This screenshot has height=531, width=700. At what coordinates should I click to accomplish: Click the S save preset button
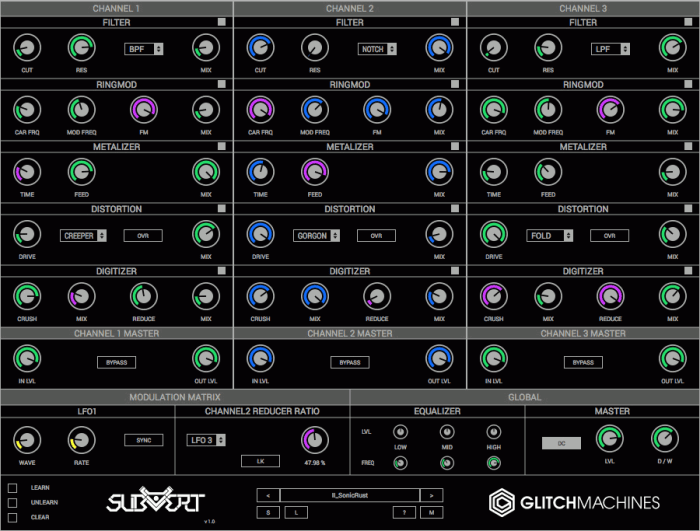(x=268, y=513)
